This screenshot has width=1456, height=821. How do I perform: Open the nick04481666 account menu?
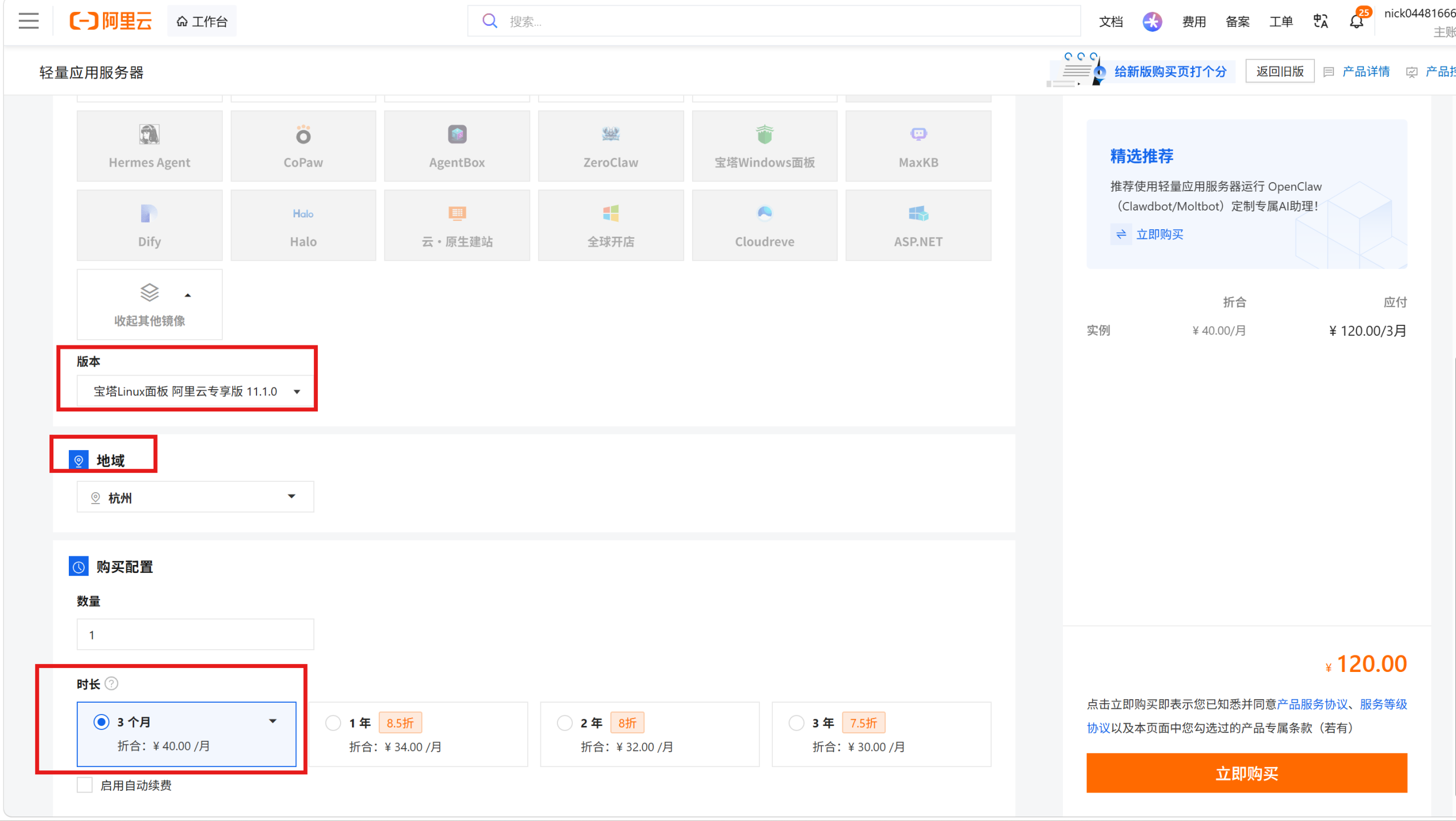[x=1420, y=22]
